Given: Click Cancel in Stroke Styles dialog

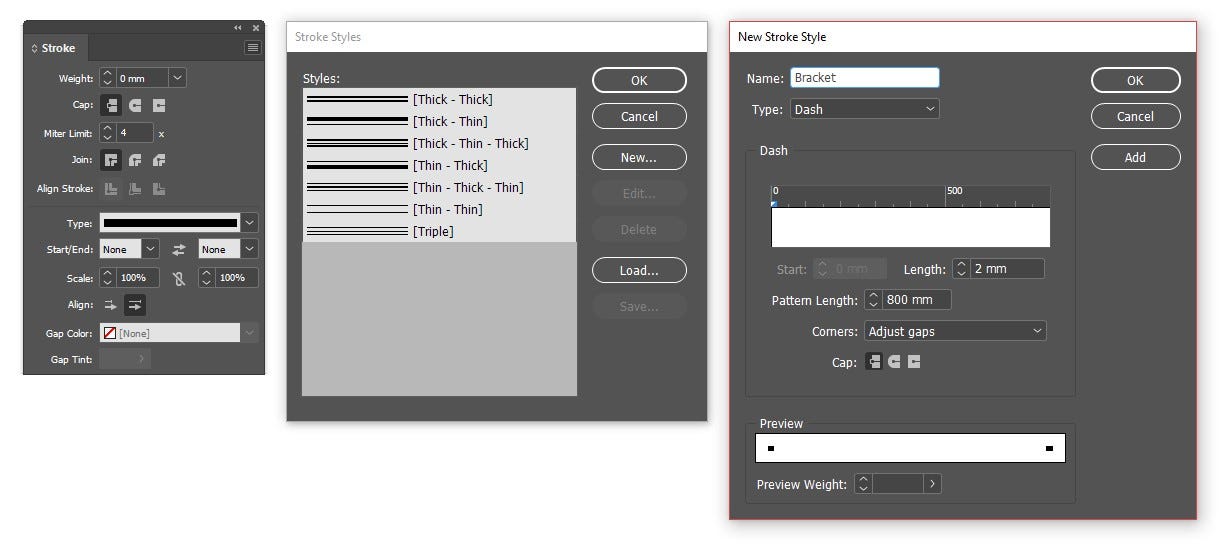Looking at the screenshot, I should point(639,117).
